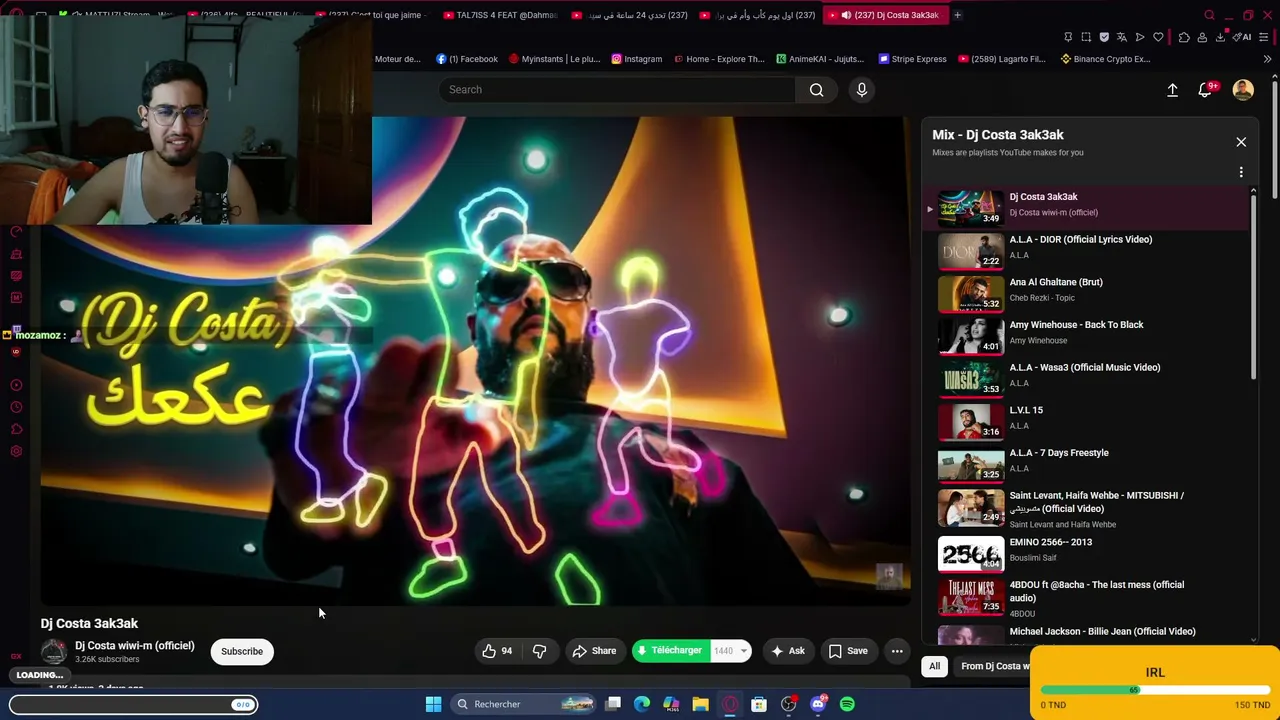Open sidebar extensions cube icon
Screen dimensions: 1280x720
16,430
